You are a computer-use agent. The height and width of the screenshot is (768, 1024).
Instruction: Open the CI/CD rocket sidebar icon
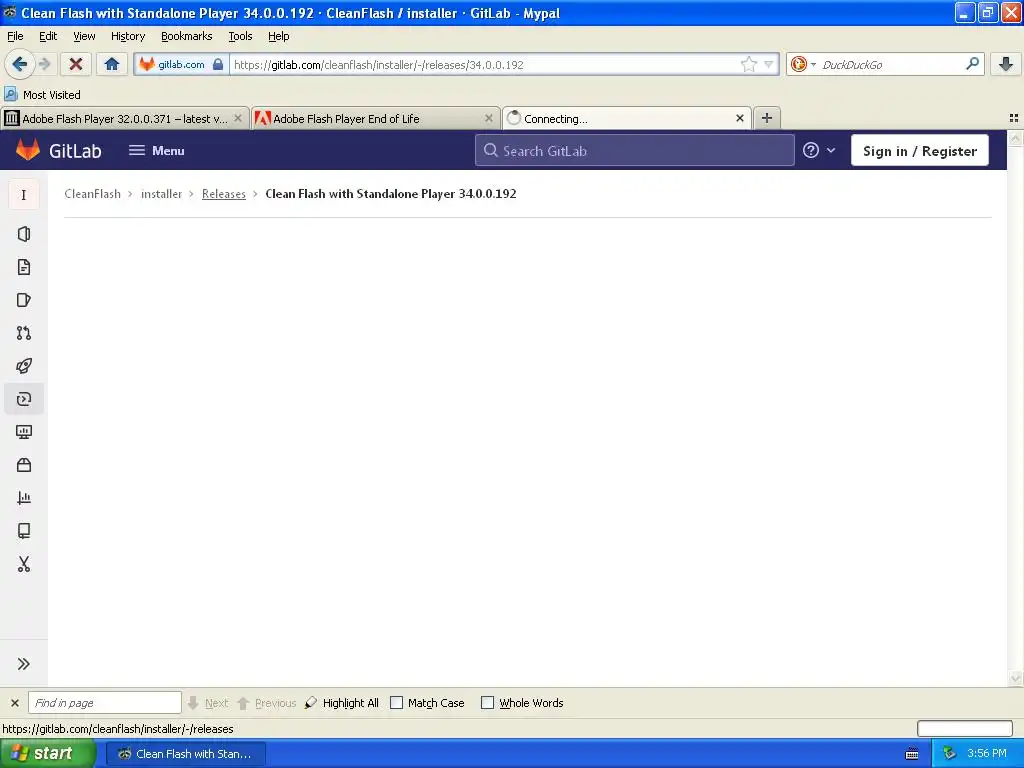coord(24,366)
